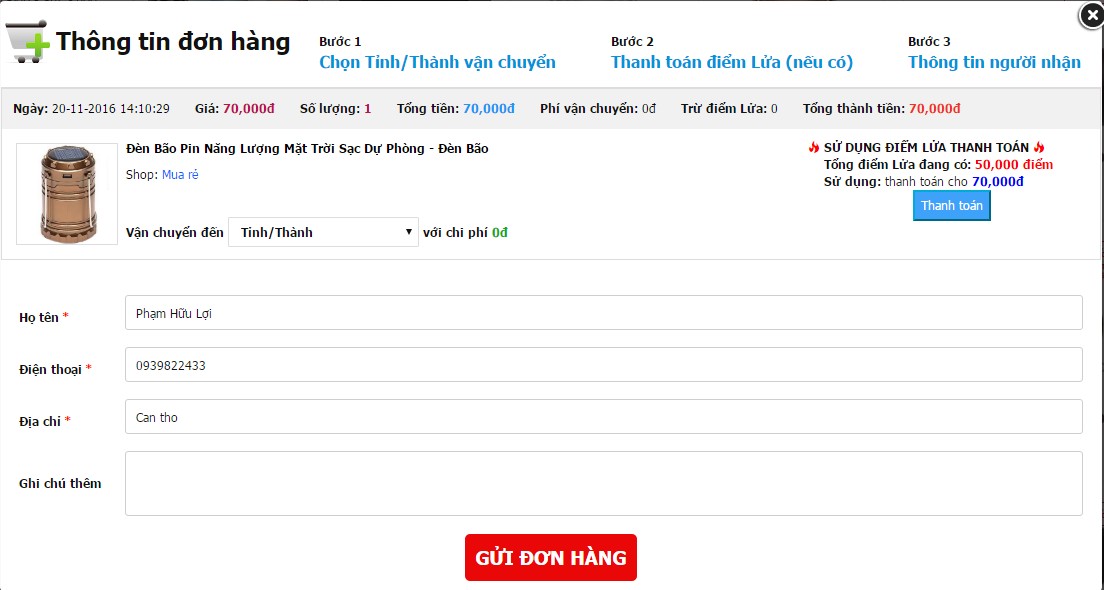Click the Họ tên input field

point(603,313)
